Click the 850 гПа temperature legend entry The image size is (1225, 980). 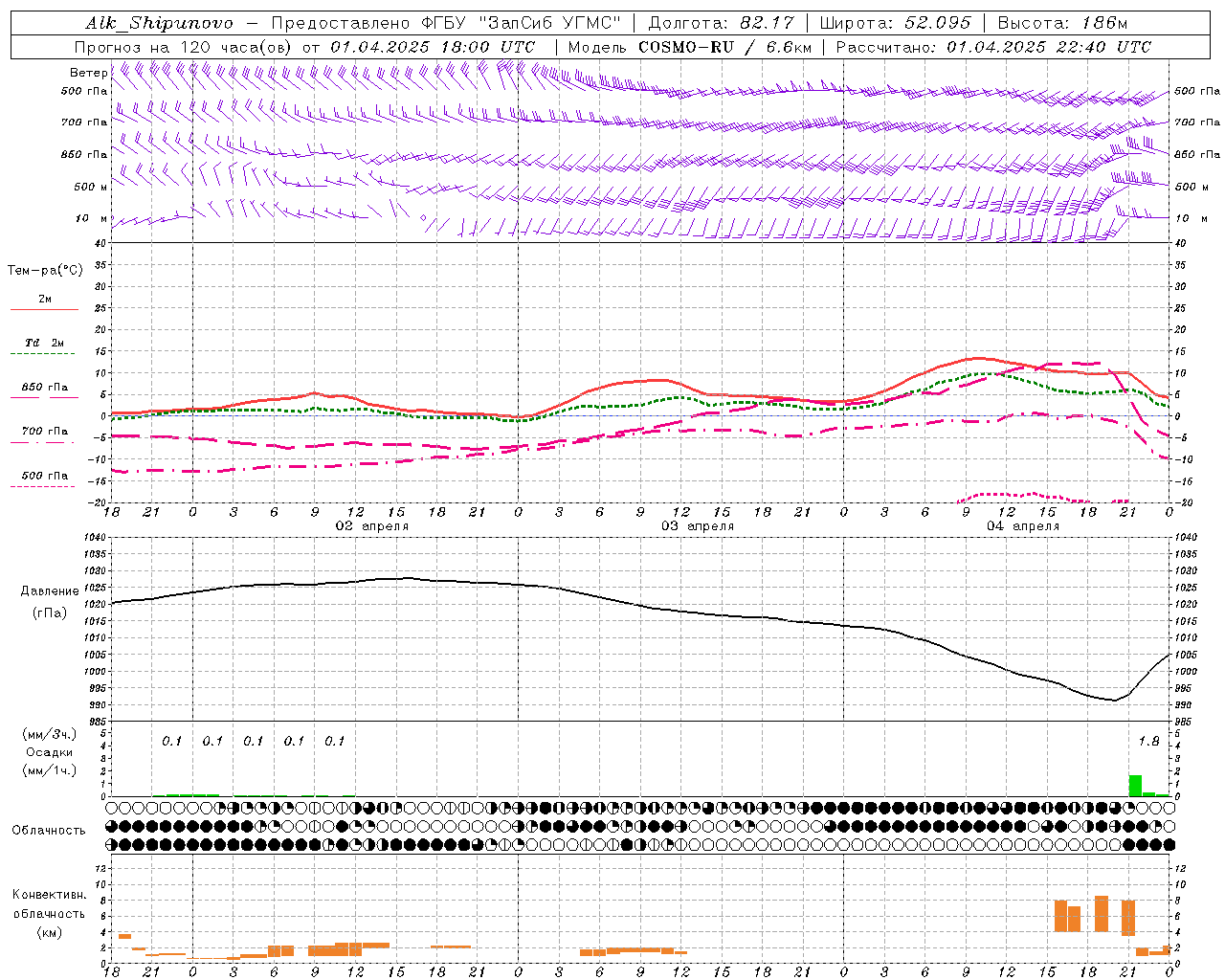(45, 388)
